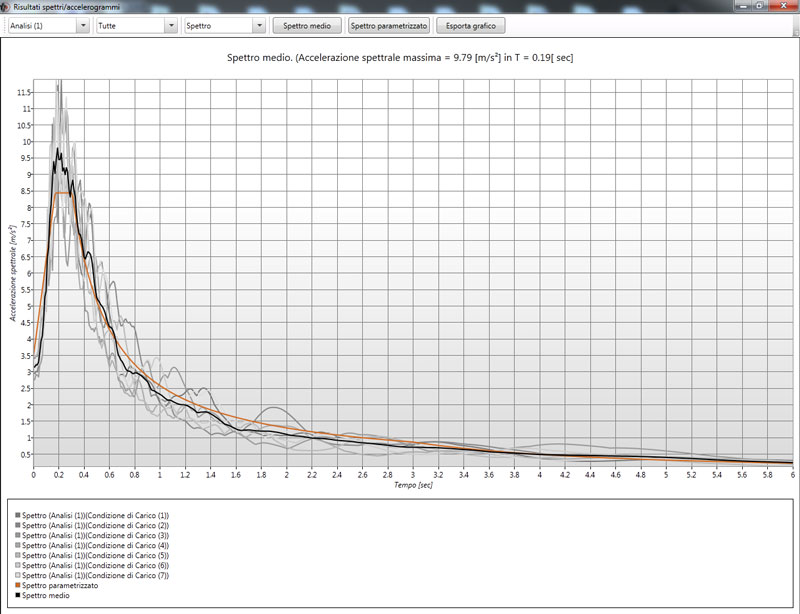Image resolution: width=800 pixels, height=614 pixels.
Task: Select black Spettro medio legend swatch
Action: click(18, 596)
